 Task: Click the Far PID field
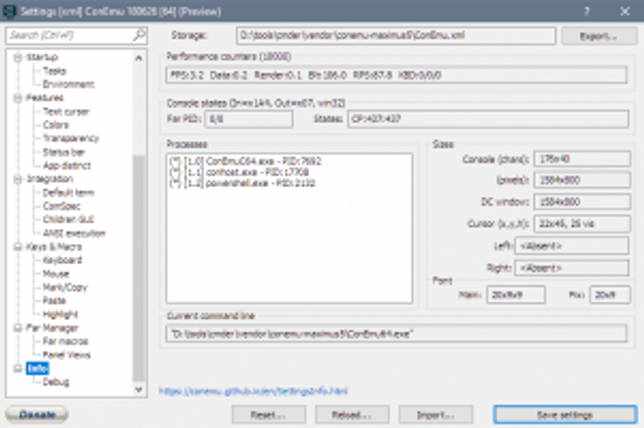pyautogui.click(x=249, y=119)
